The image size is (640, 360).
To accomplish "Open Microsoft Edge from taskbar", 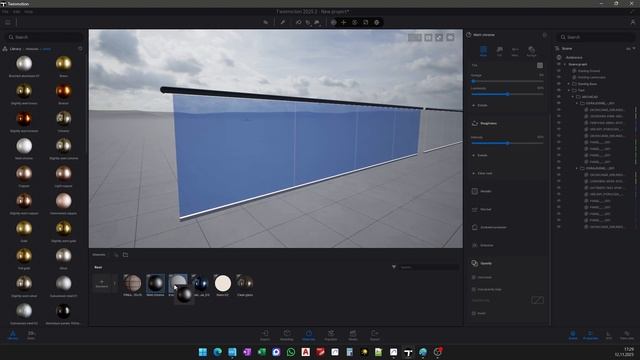I will tap(218, 352).
